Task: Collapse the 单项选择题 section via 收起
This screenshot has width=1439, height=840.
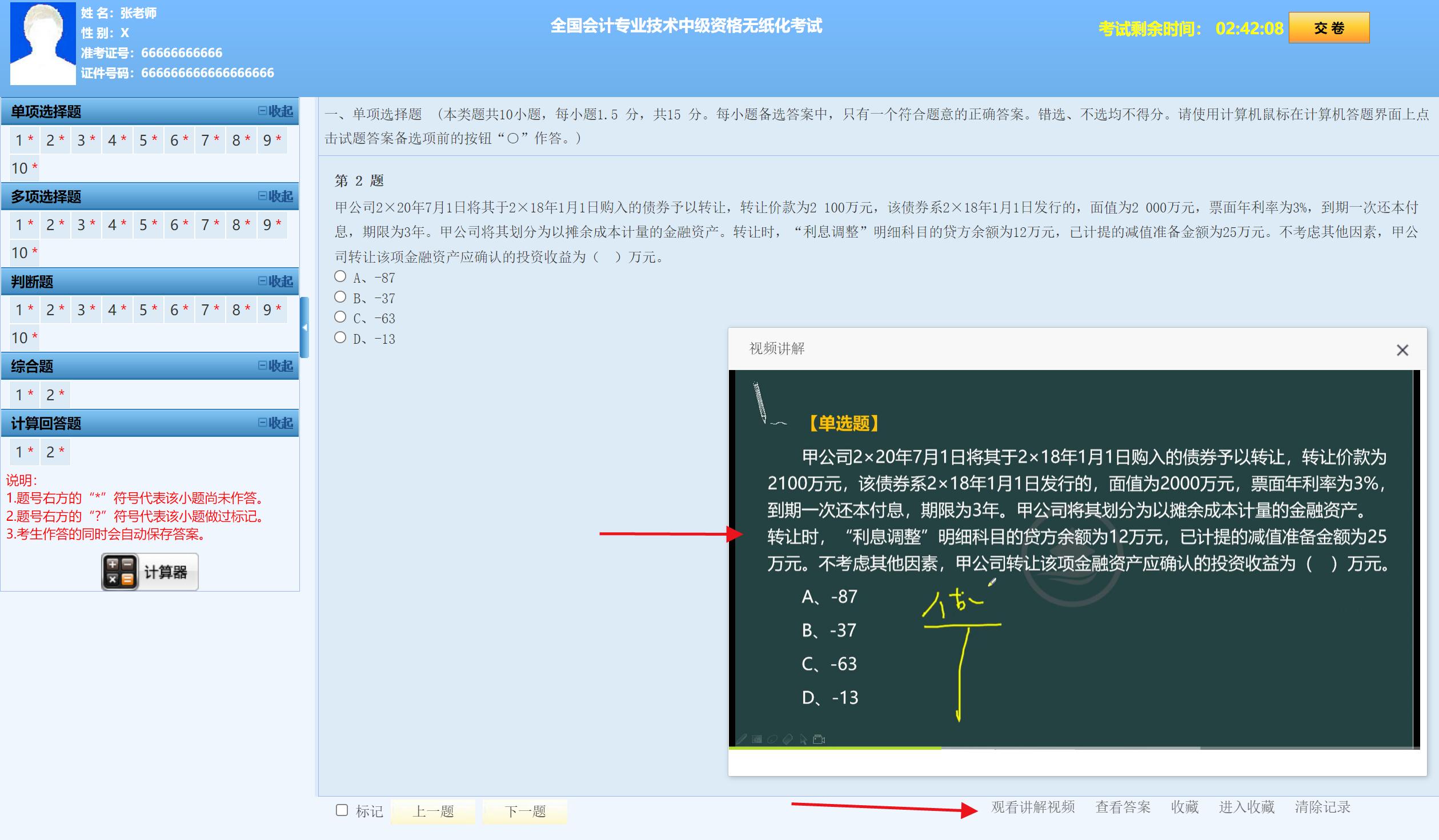Action: [279, 111]
